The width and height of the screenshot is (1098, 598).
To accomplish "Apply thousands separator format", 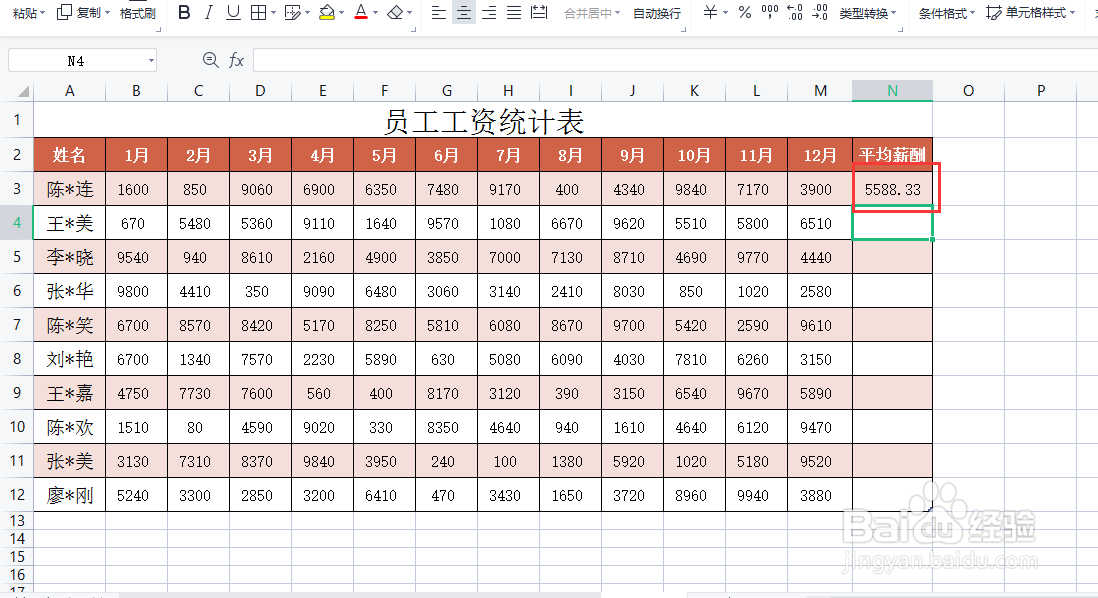I will 770,13.
